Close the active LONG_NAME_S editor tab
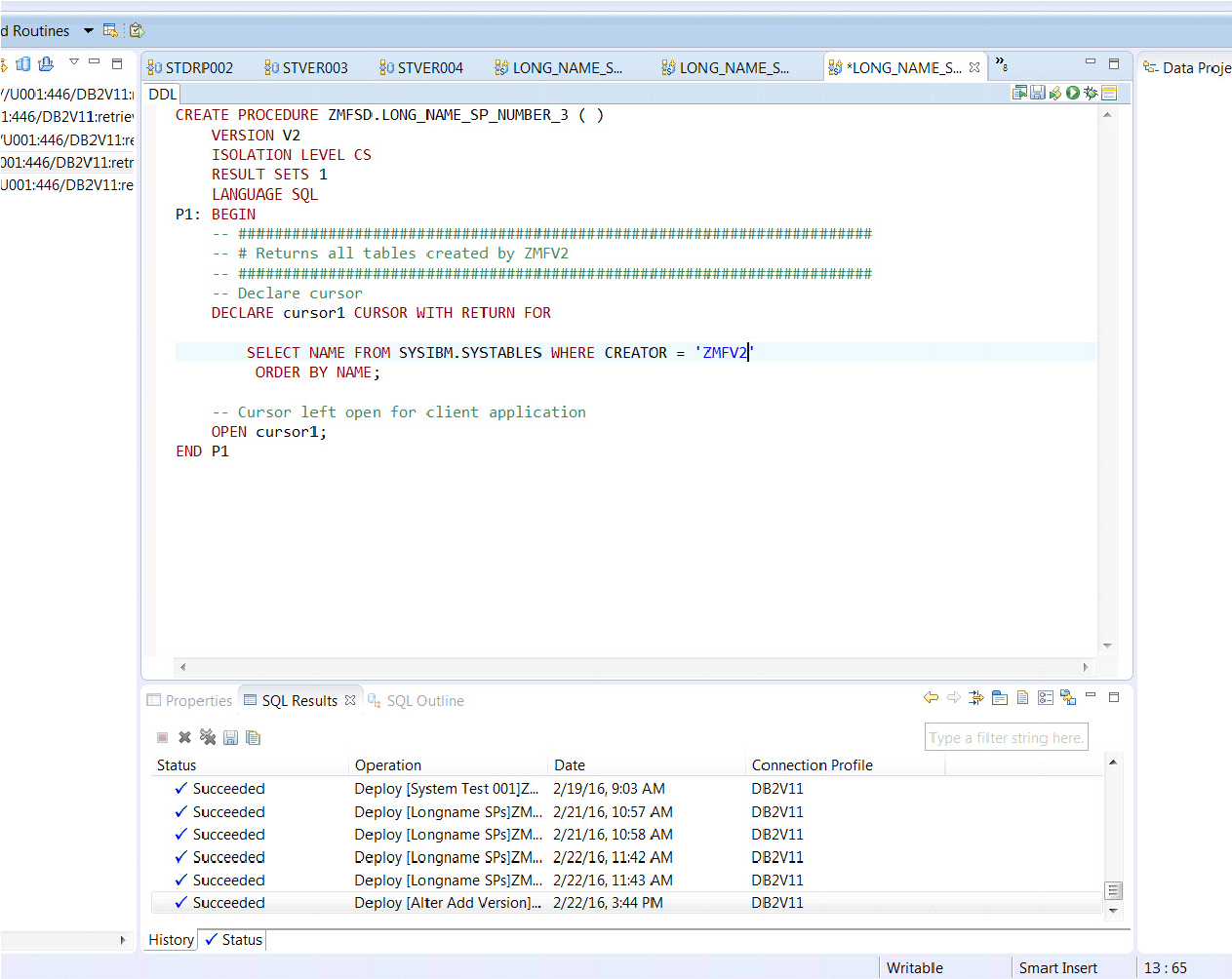The width and height of the screenshot is (1232, 979). (x=974, y=67)
